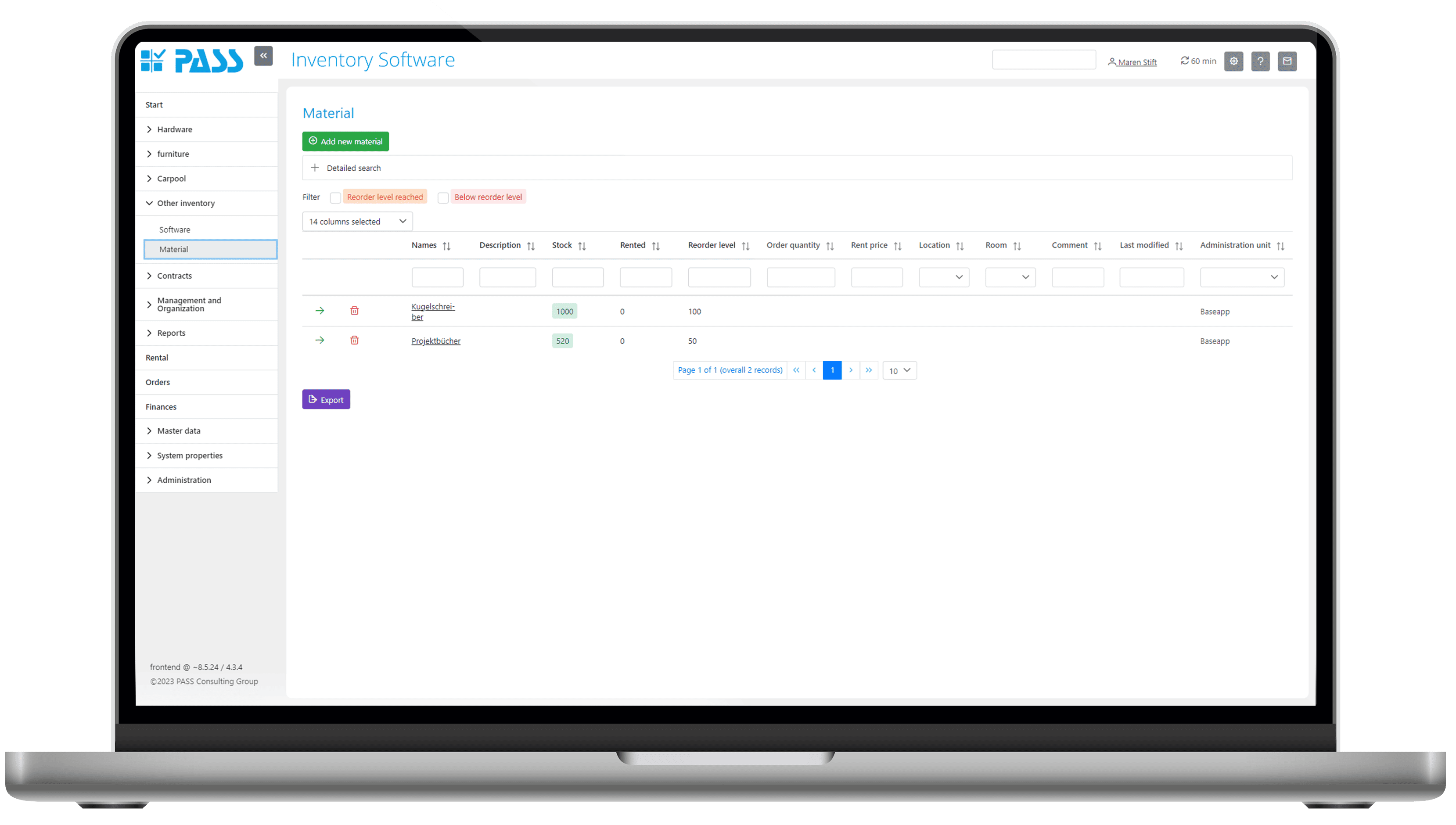Screen dimensions: 1456x825
Task: Click the navigate arrow icon for Projektbücher
Action: coord(320,340)
